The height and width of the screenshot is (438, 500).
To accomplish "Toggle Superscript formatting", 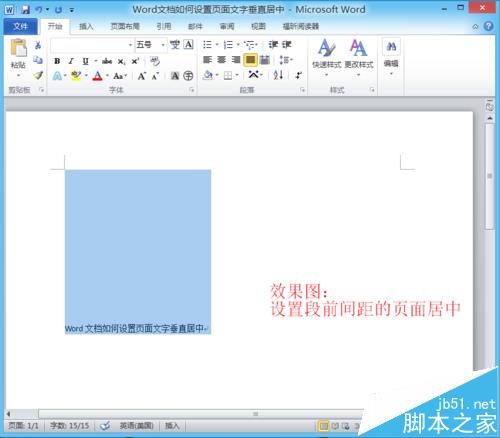I will [135, 61].
